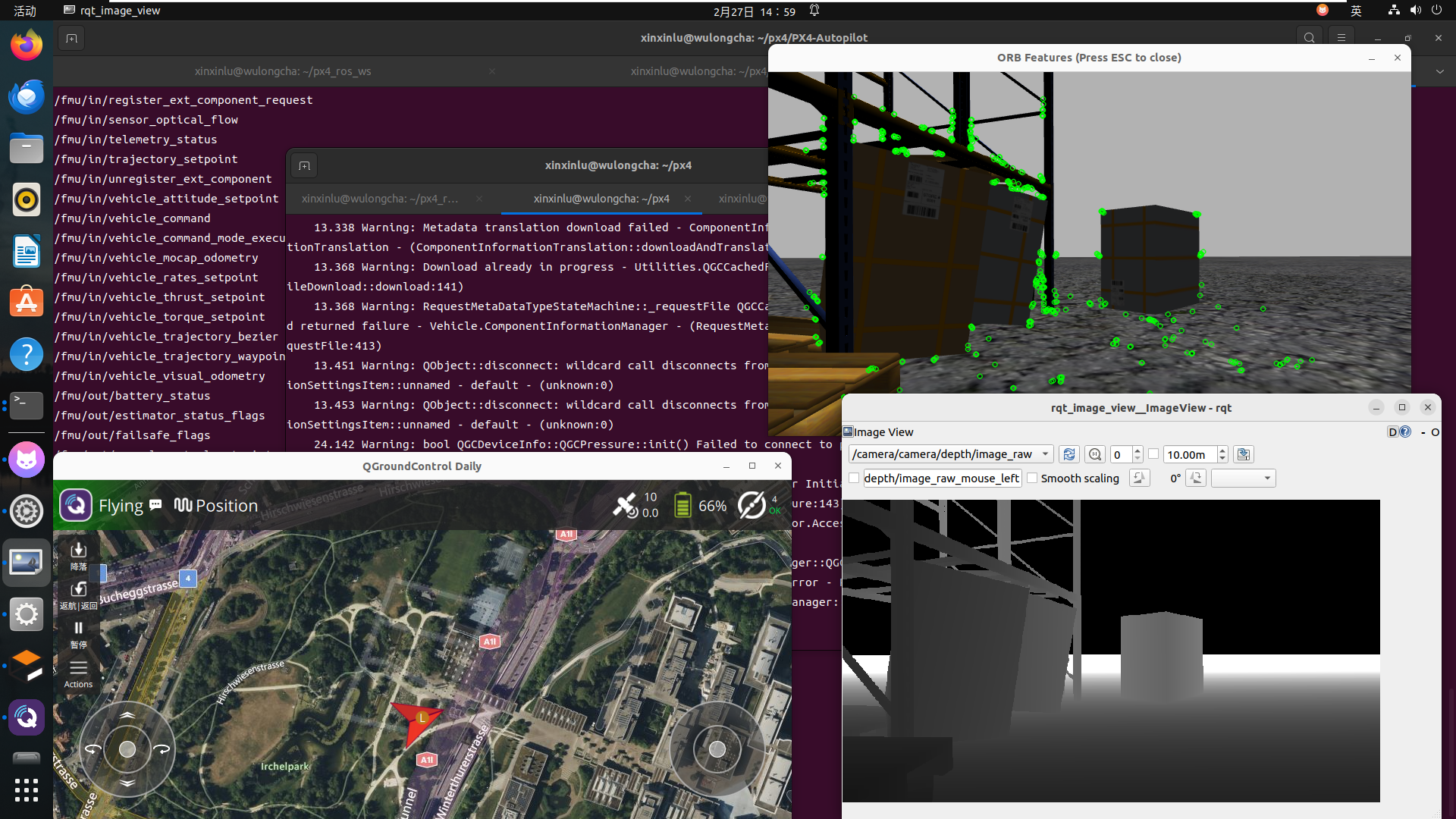Launch Firefox from the dock
Image resolution: width=1456 pixels, height=819 pixels.
(27, 45)
